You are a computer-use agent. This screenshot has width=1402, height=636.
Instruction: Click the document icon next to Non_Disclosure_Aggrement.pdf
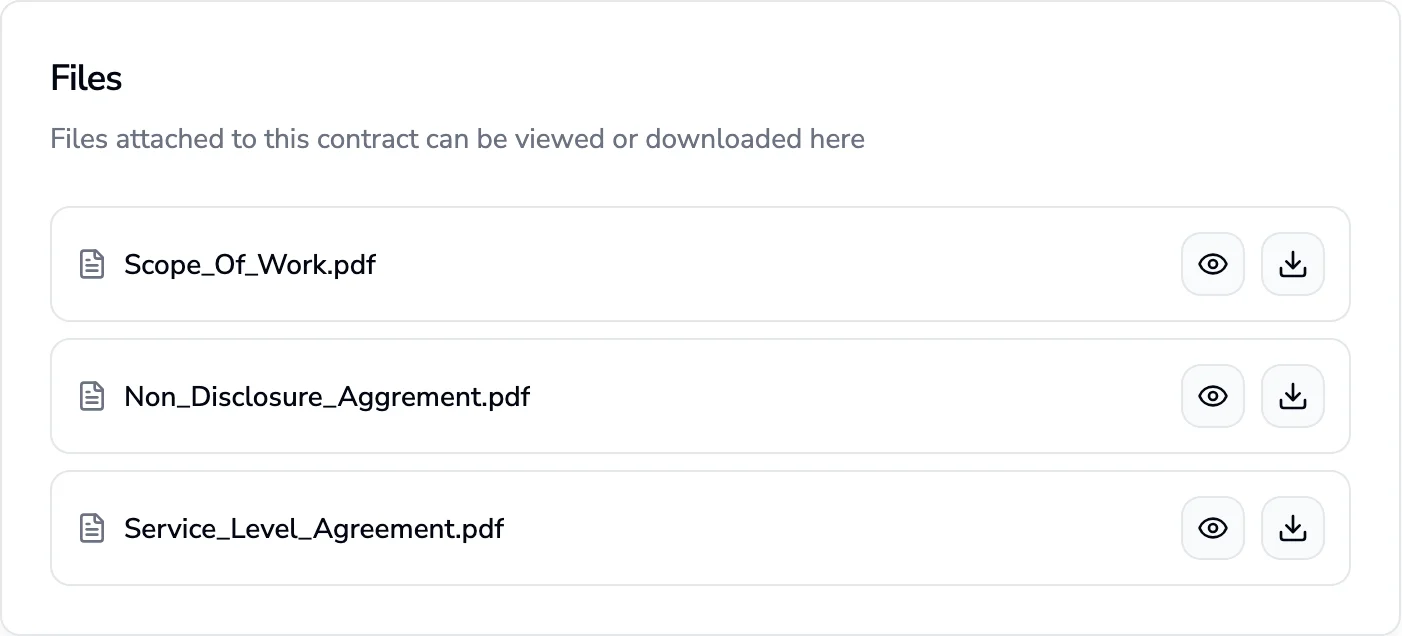(92, 396)
